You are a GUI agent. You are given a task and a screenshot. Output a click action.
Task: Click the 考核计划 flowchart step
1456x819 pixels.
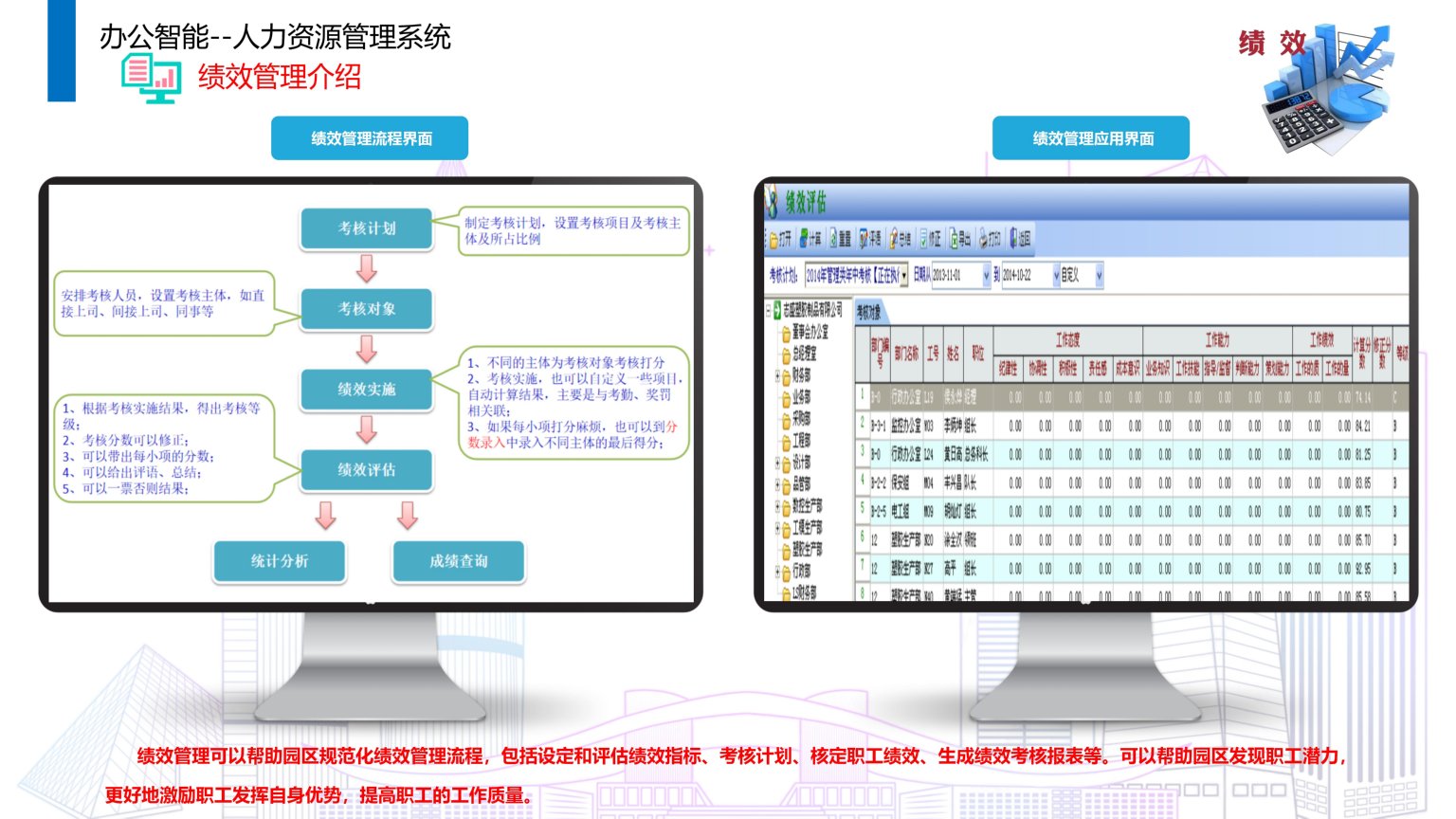[x=365, y=227]
